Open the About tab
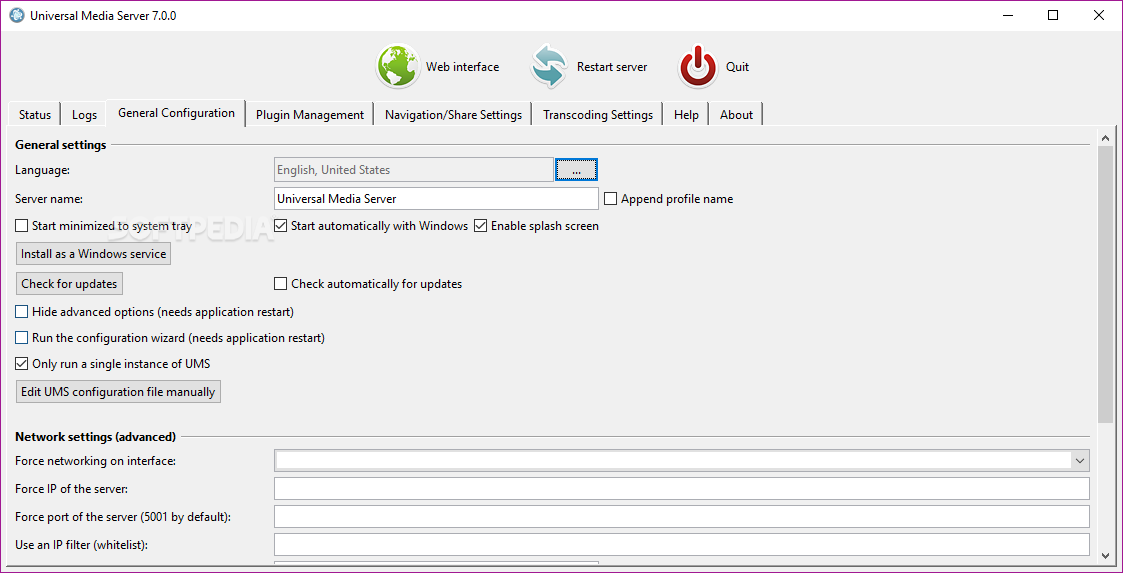The image size is (1123, 573). [x=736, y=115]
